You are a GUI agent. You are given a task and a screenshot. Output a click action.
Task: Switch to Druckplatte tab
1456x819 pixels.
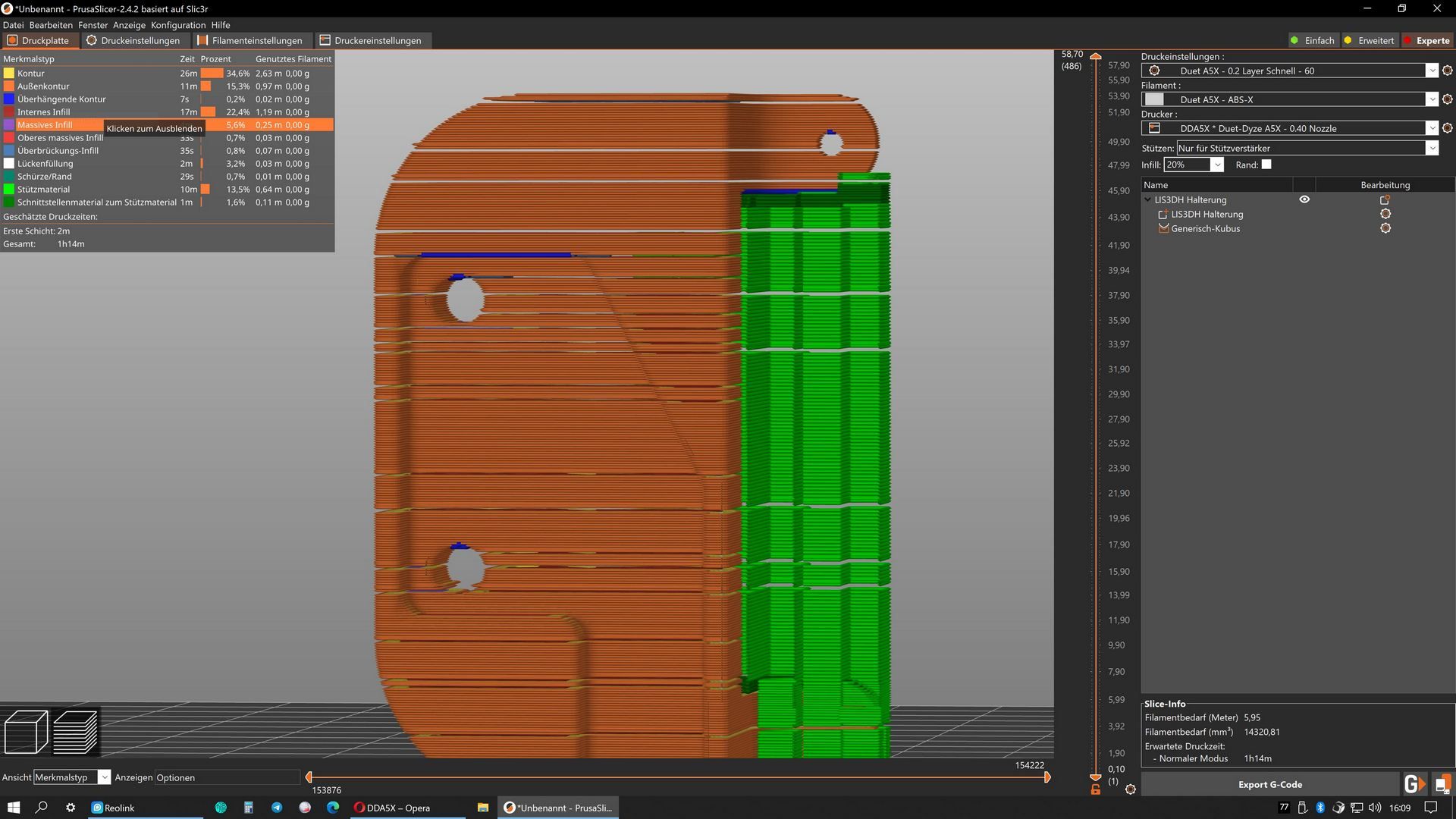click(x=39, y=40)
